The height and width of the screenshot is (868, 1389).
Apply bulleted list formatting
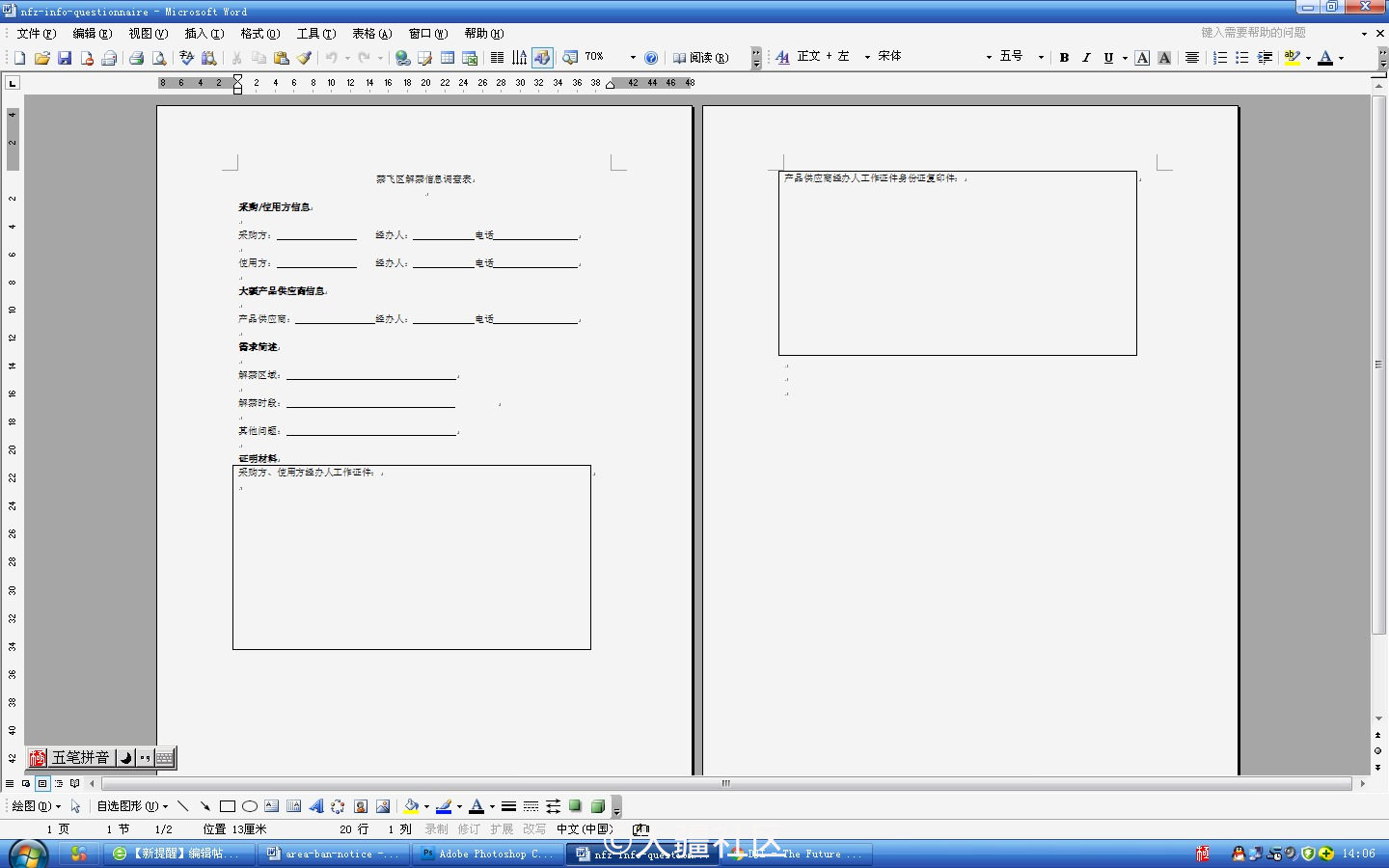(x=1241, y=58)
